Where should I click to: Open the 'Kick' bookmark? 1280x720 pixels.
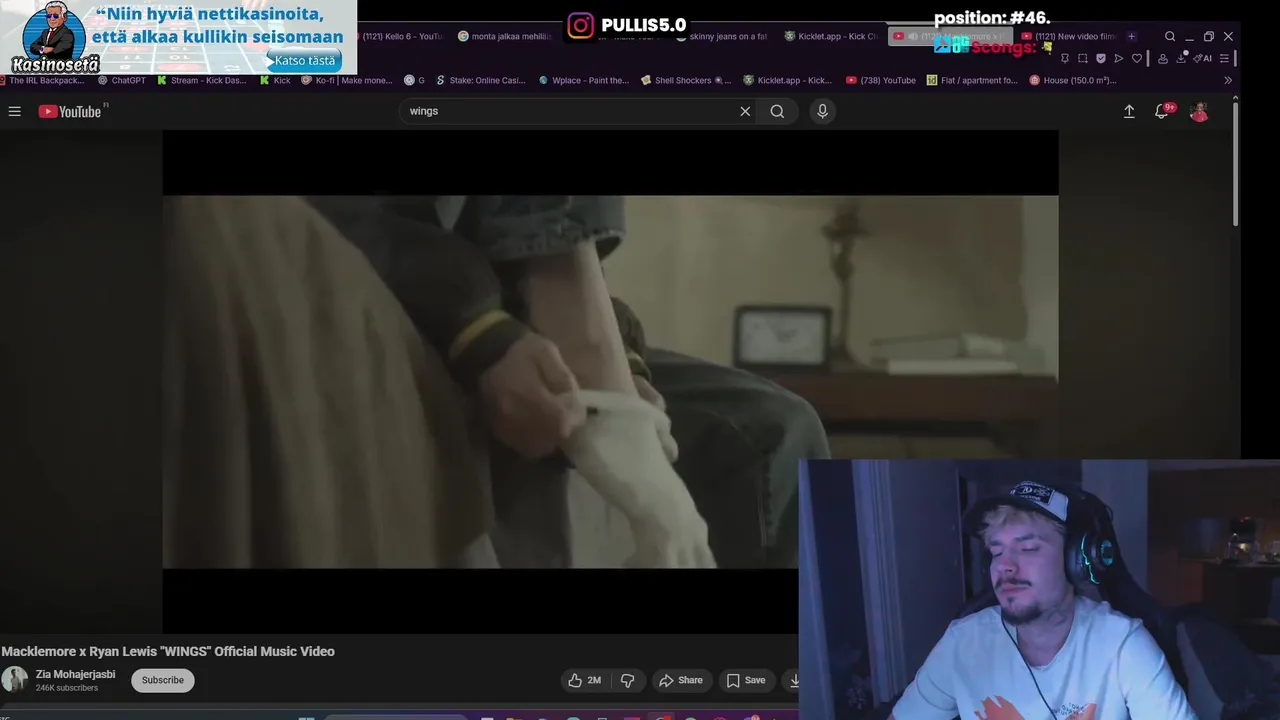point(275,80)
